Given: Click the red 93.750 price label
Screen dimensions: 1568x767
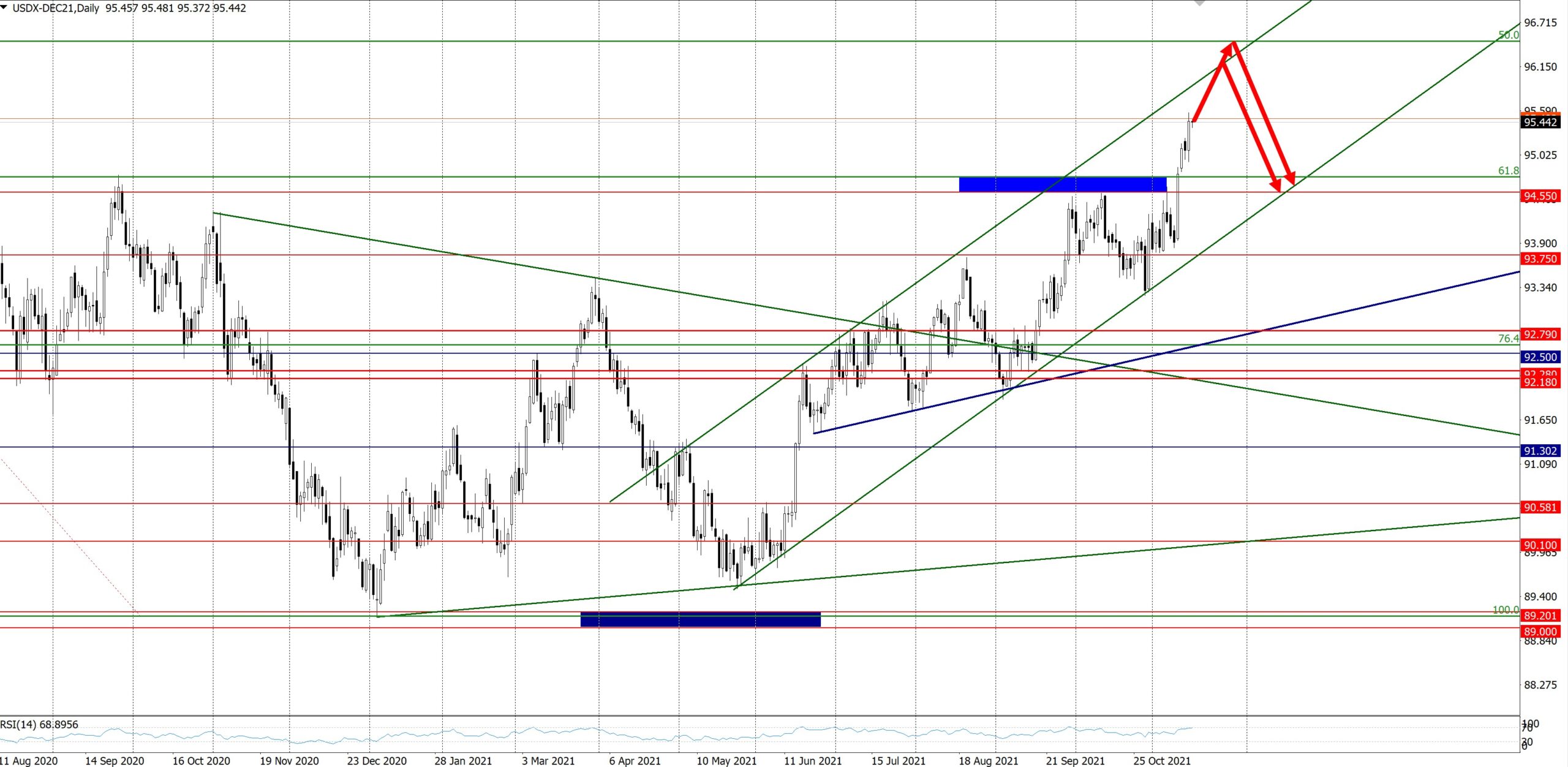Looking at the screenshot, I should pyautogui.click(x=1540, y=259).
